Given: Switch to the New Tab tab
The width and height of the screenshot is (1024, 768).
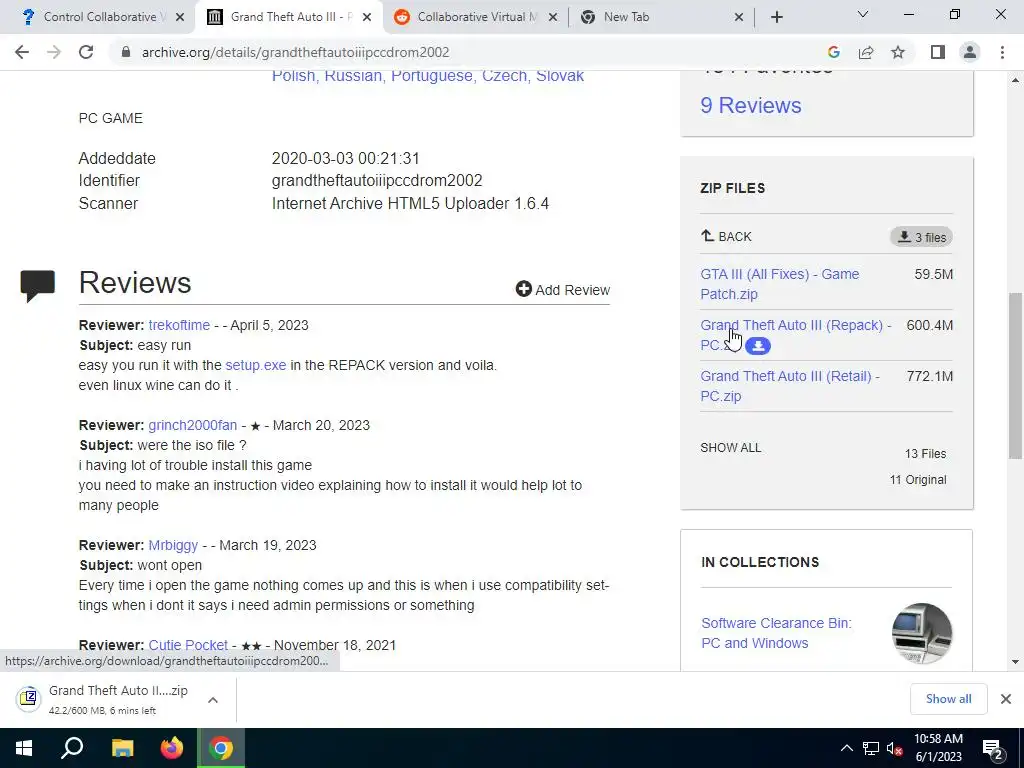Looking at the screenshot, I should (653, 17).
